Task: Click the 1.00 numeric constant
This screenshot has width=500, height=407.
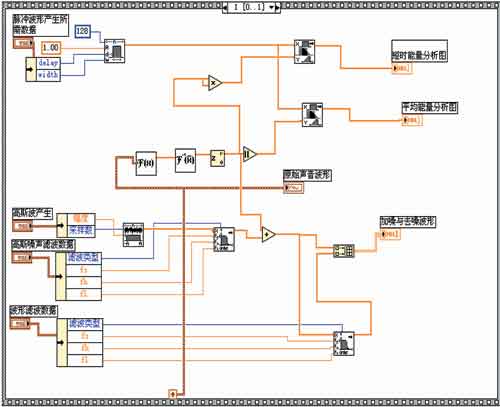Action: [x=51, y=48]
